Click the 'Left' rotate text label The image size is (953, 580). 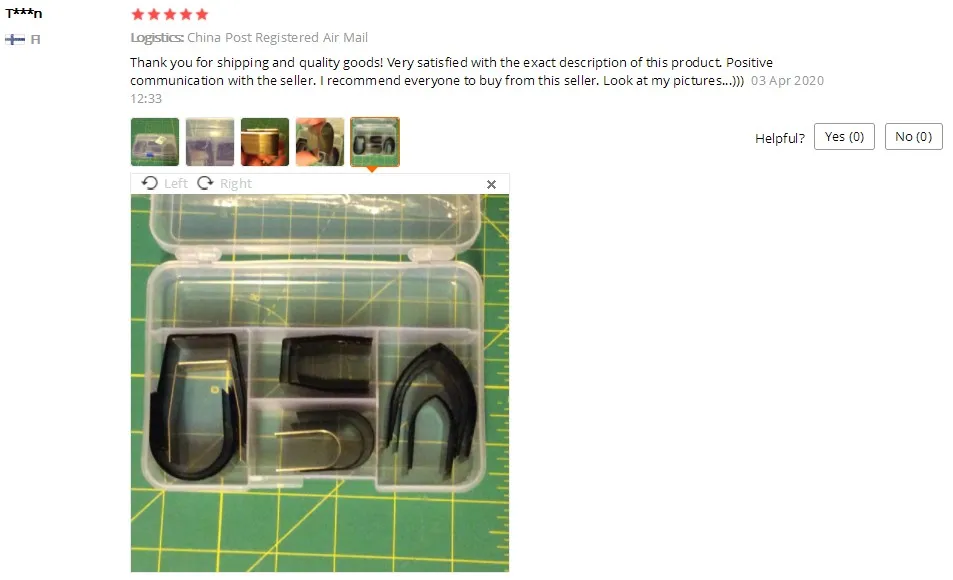176,184
